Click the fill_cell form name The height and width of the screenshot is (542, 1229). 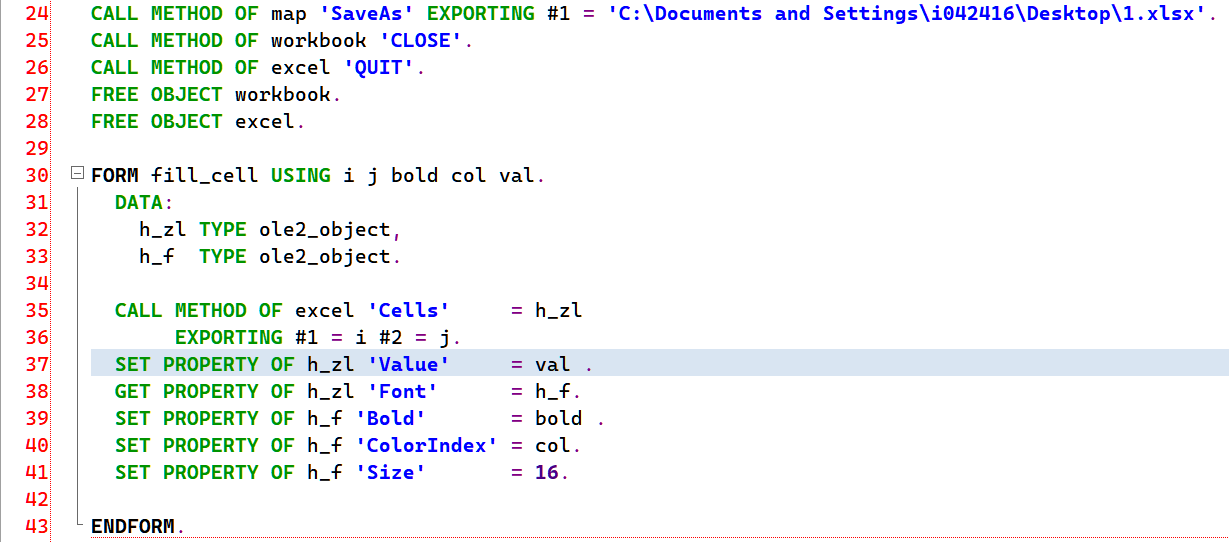205,176
